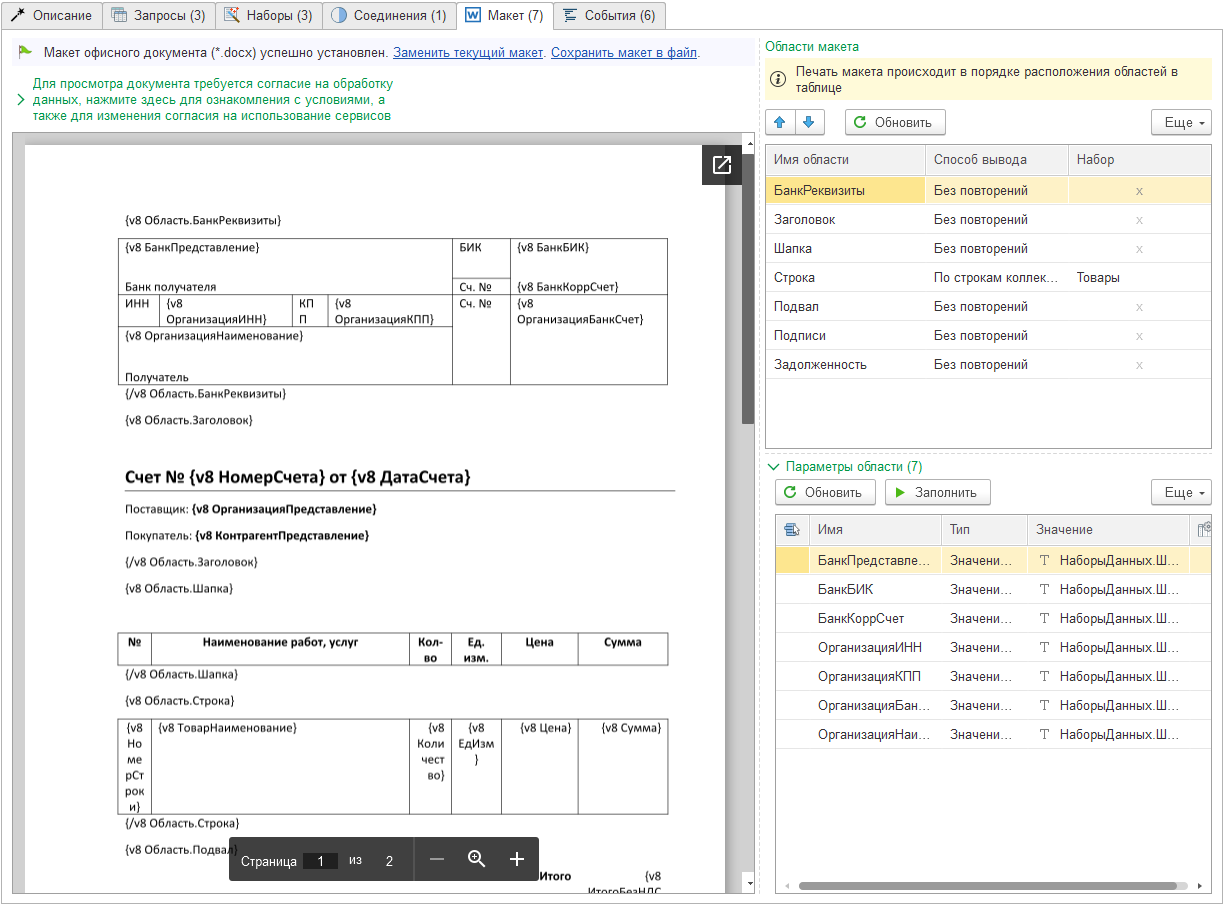Click the Имя области column header

[846, 160]
